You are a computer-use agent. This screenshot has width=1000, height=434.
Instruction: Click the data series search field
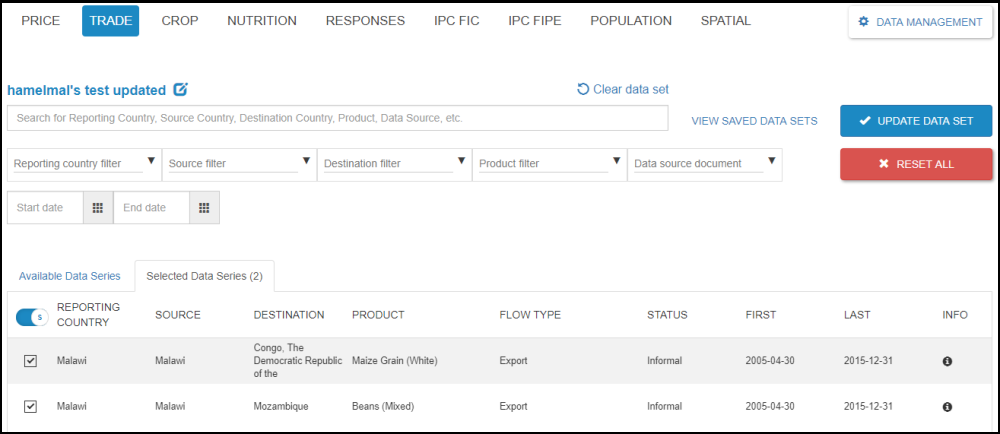[337, 118]
